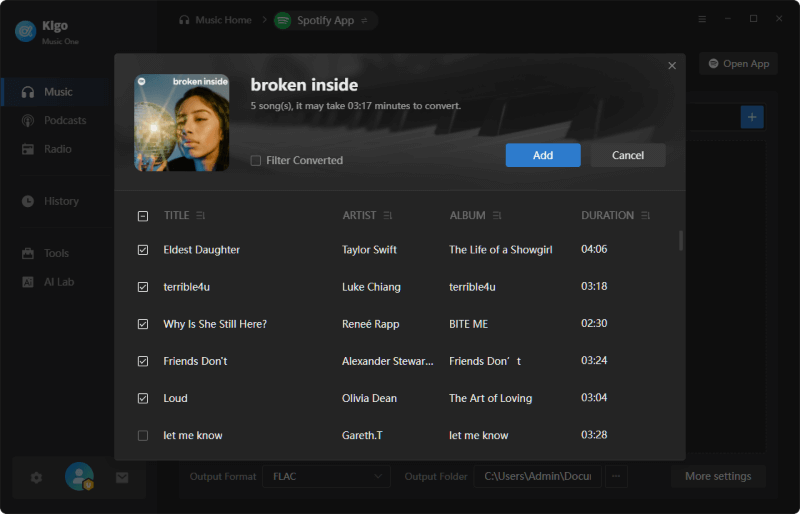800x514 pixels.
Task: Click the Open App button
Action: 738,64
